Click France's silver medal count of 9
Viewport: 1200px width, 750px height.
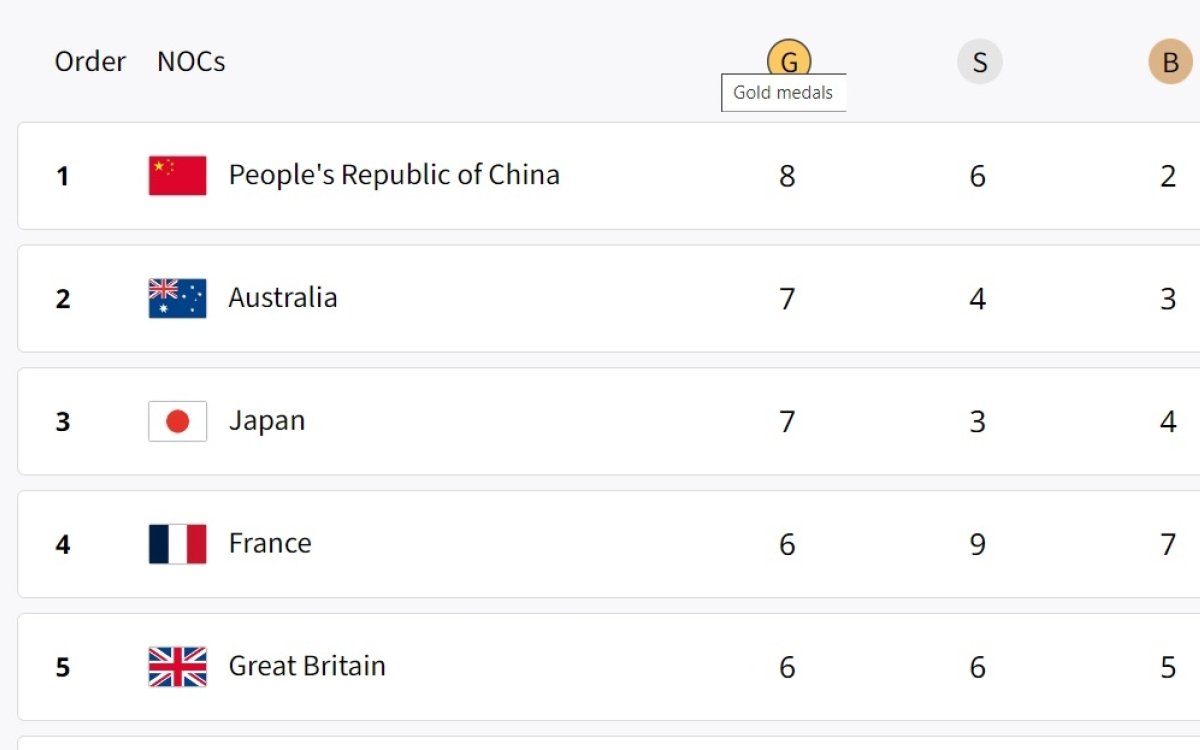pyautogui.click(x=977, y=545)
